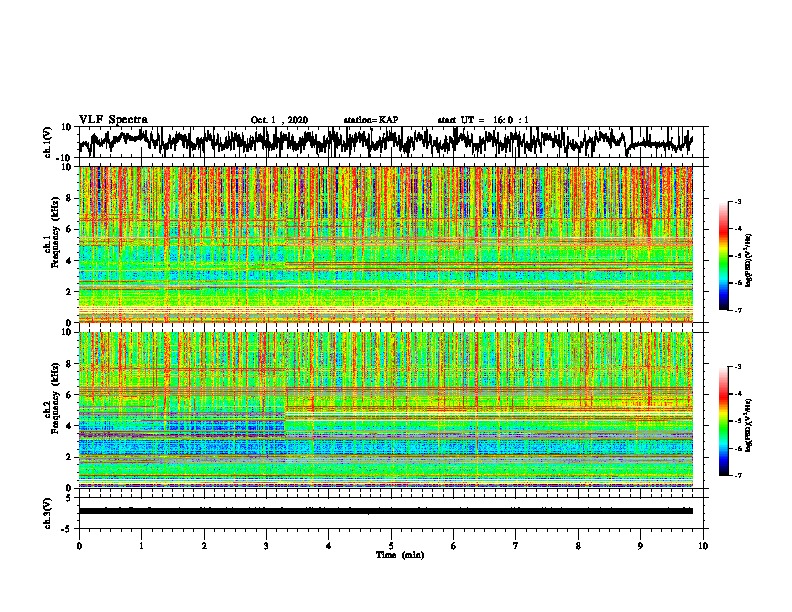Screen dimensions: 792x612
Task: Click the ch.1 frequency tick label 4
Action: [70, 261]
